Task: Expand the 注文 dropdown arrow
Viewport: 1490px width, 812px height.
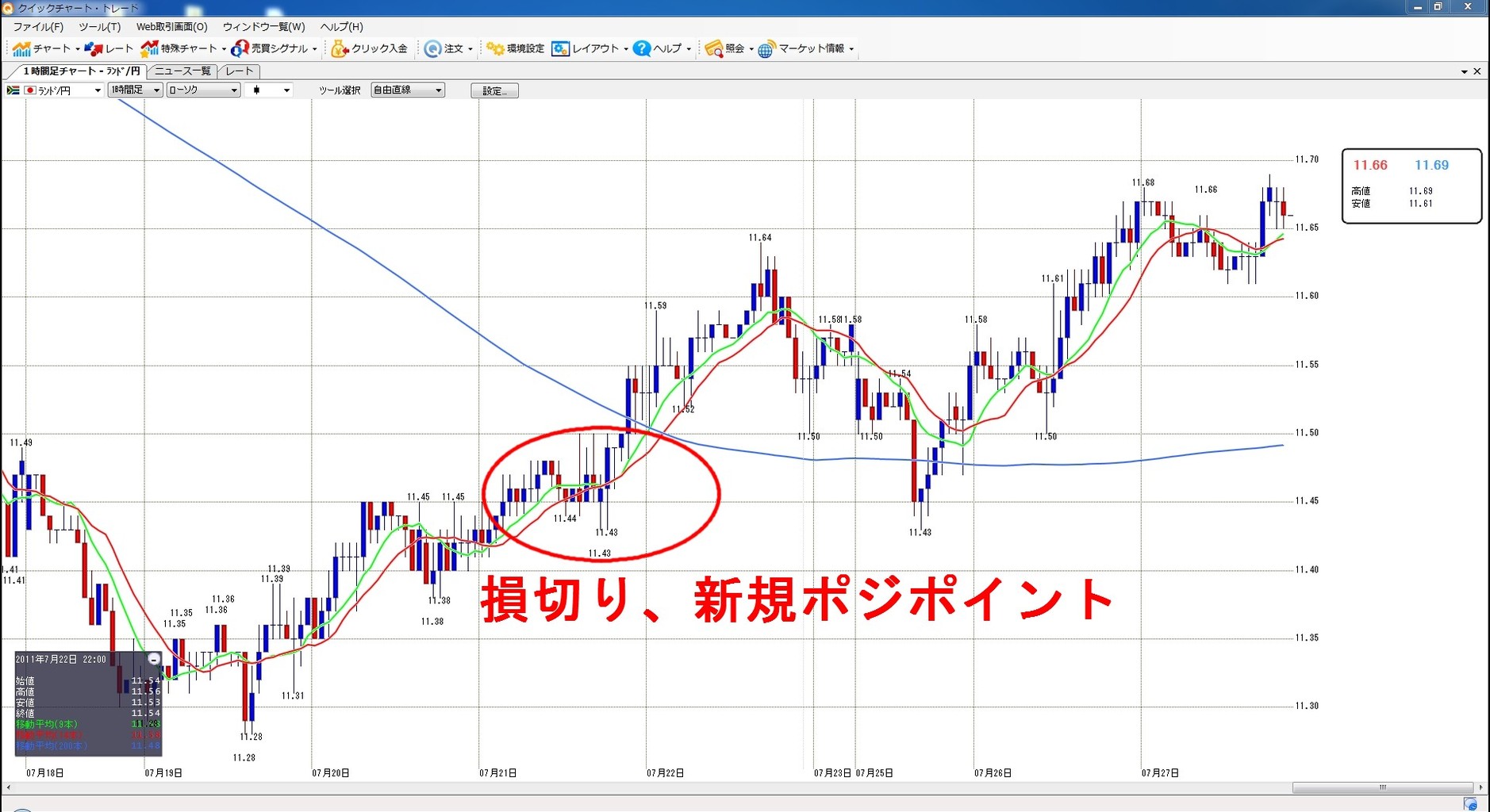Action: coord(470,49)
